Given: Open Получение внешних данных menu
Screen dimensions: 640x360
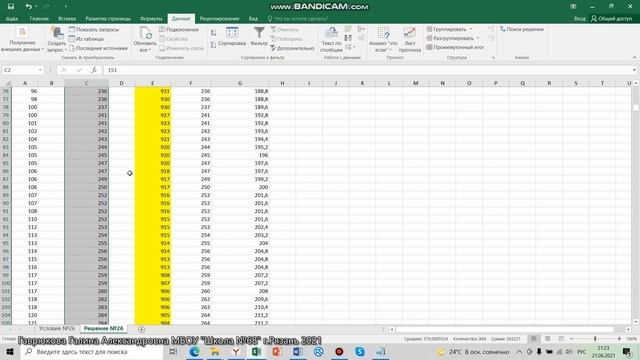Looking at the screenshot, I should [x=22, y=40].
